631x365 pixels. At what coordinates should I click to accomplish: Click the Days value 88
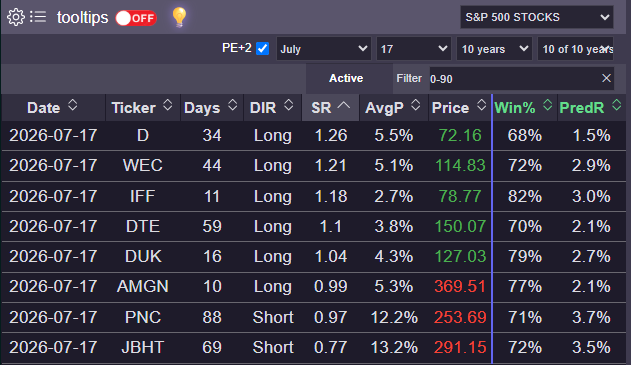pos(212,318)
